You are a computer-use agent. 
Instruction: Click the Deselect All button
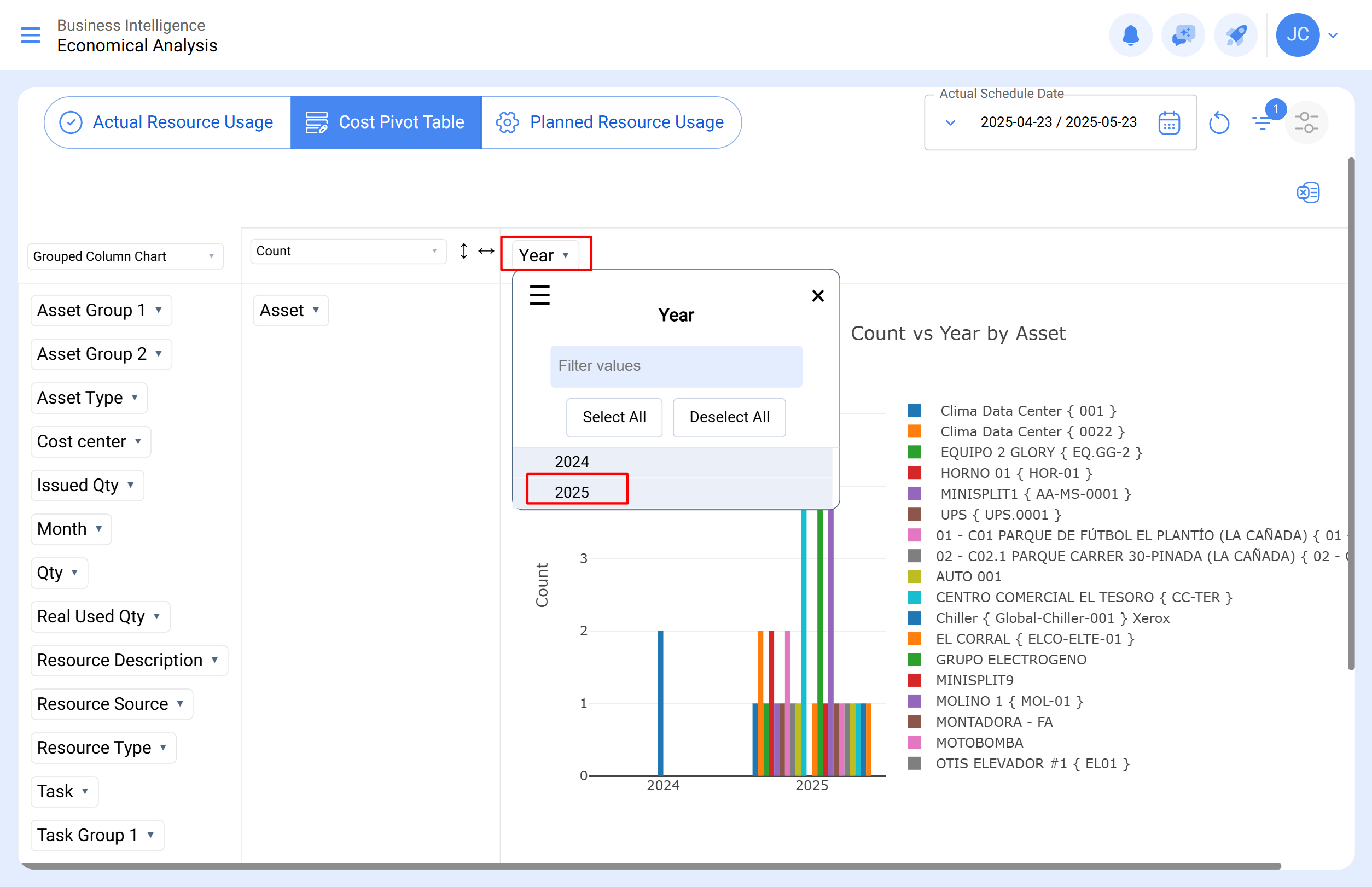pos(729,417)
